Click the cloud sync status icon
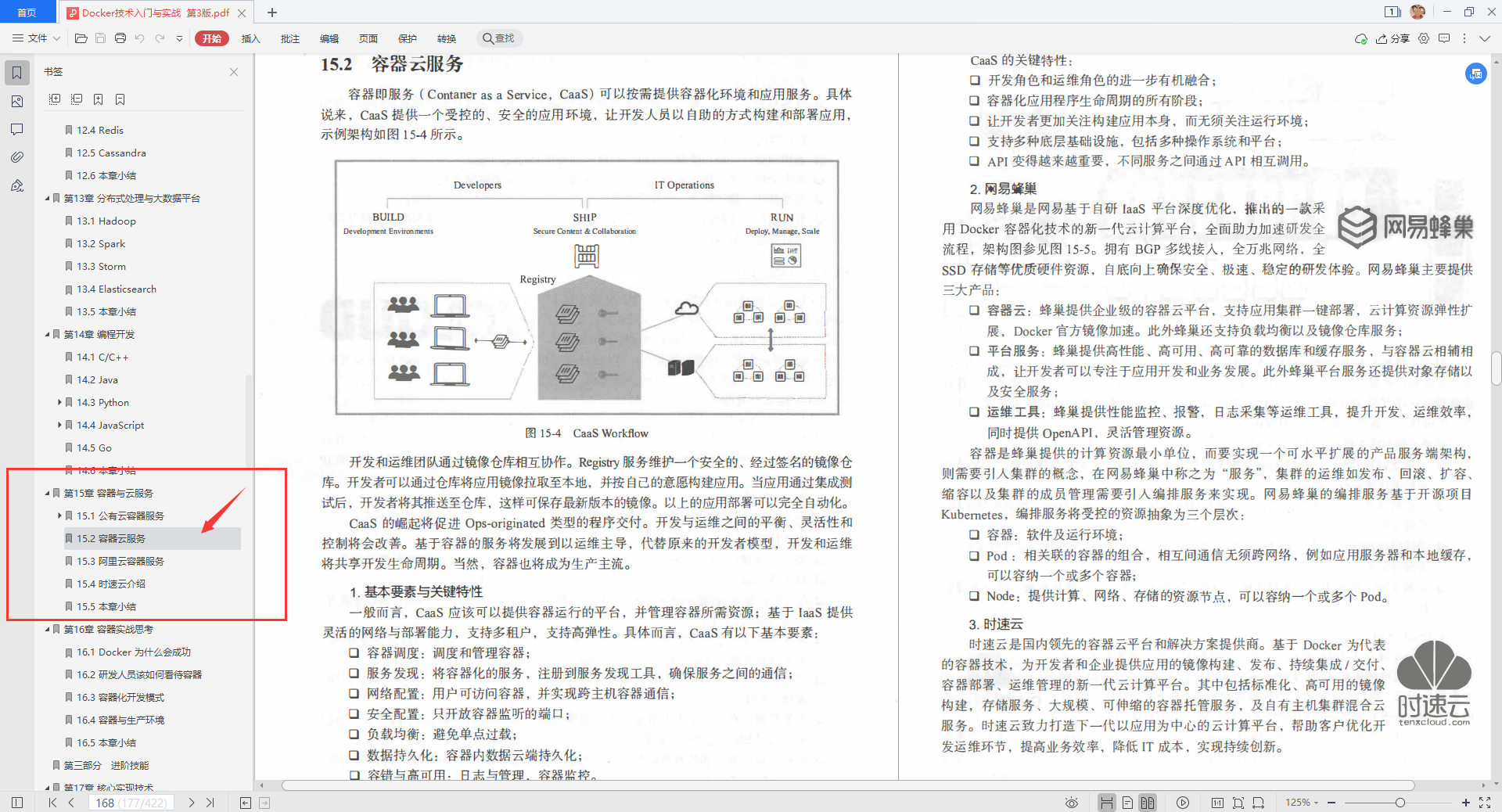The height and width of the screenshot is (812, 1502). pyautogui.click(x=1360, y=38)
